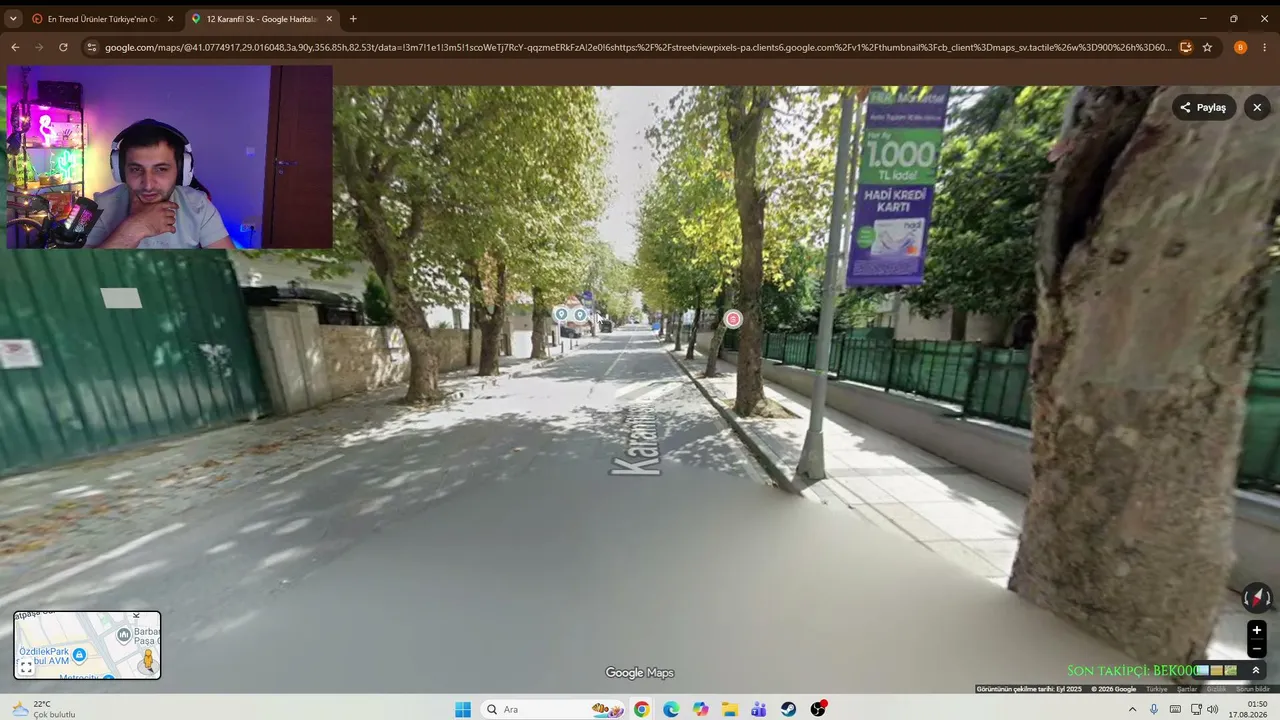Open Microsoft Edge from the taskbar
The image size is (1280, 720).
click(671, 709)
